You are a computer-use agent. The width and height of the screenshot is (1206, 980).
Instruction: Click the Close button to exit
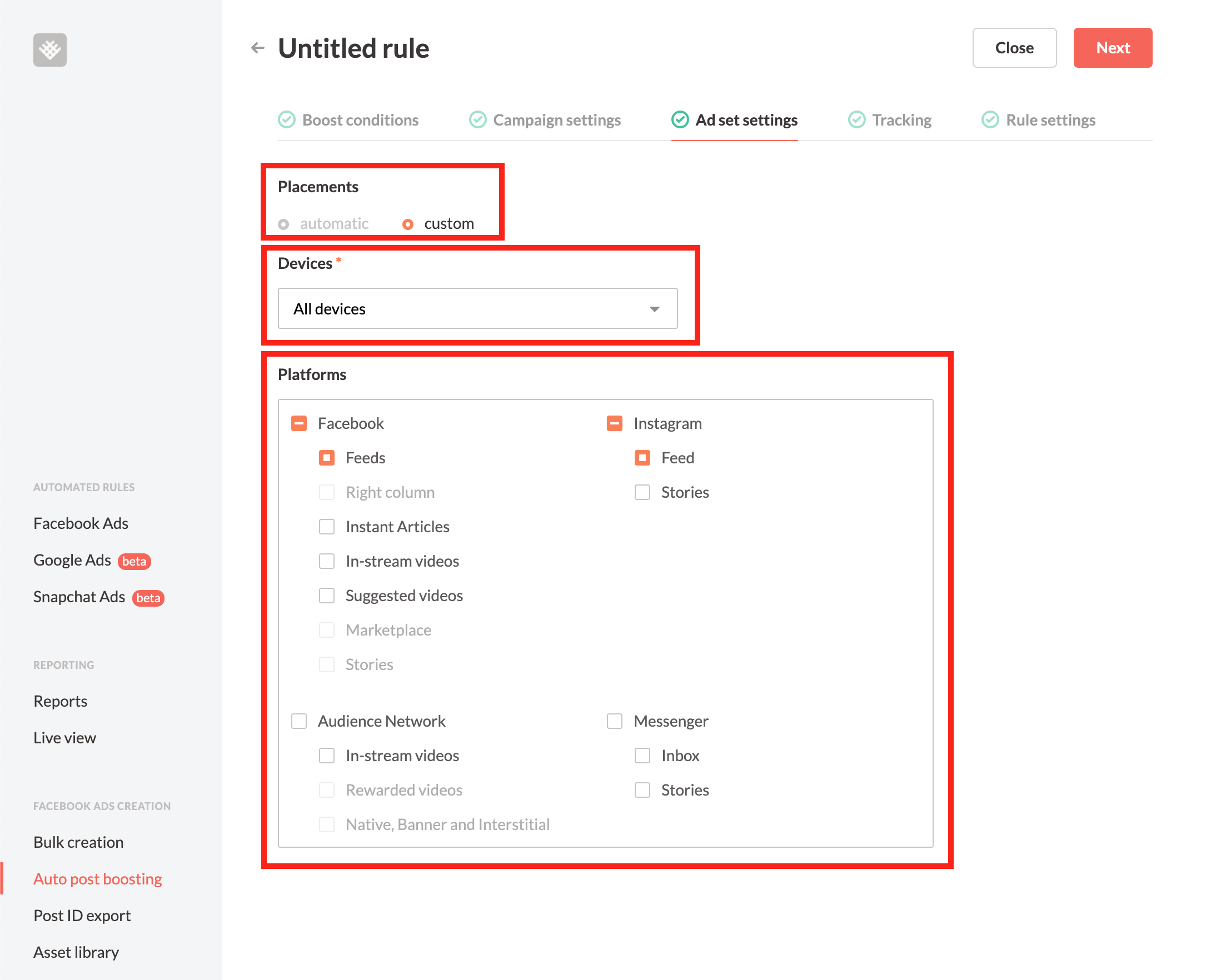click(x=1014, y=46)
